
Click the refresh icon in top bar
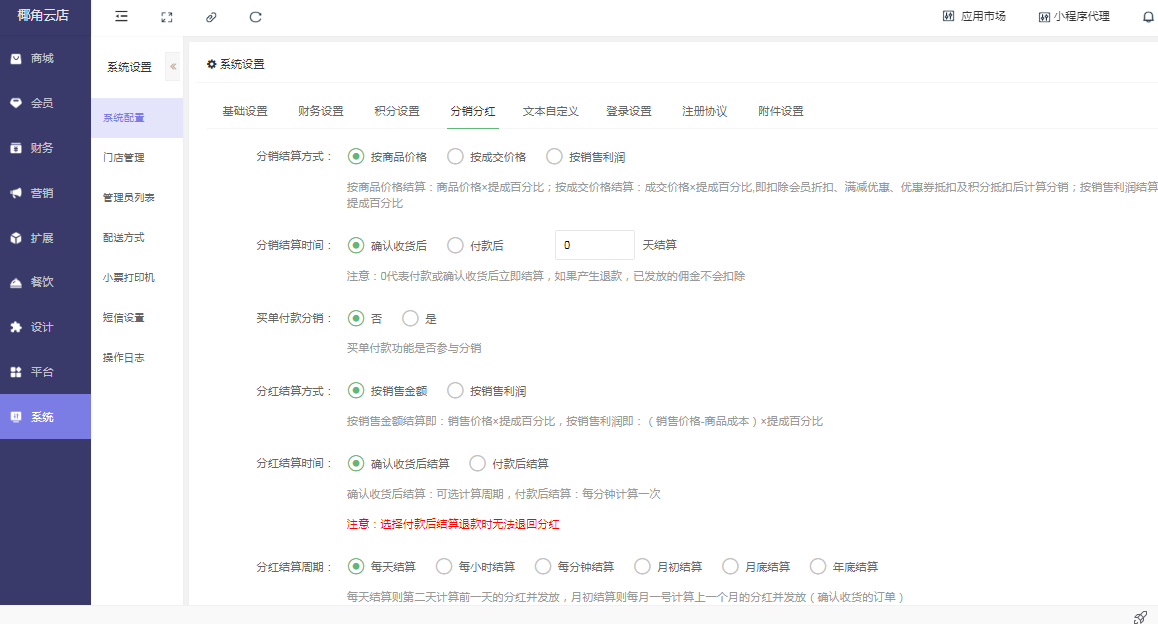pos(256,17)
